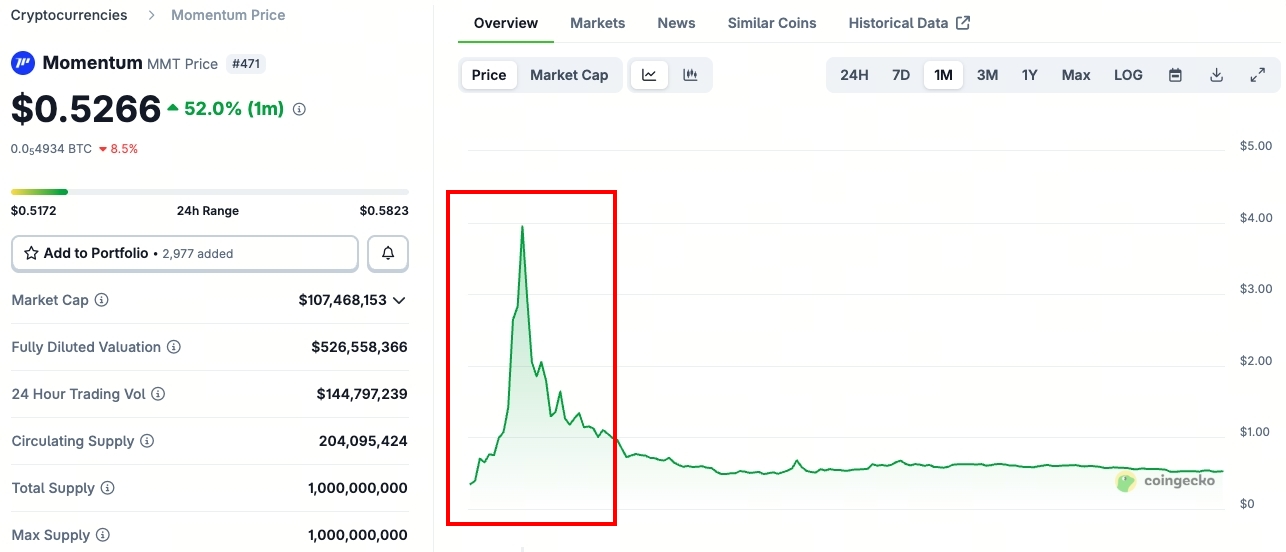This screenshot has height=552, width=1286.
Task: Open the News tab
Action: point(676,23)
